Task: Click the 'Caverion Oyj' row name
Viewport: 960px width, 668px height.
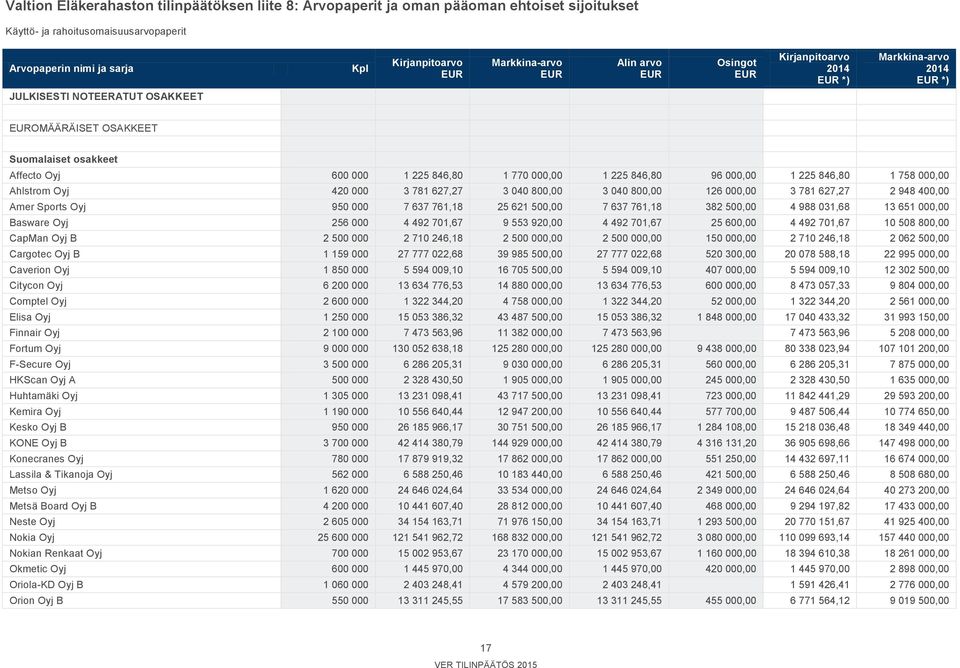Action: pos(39,270)
